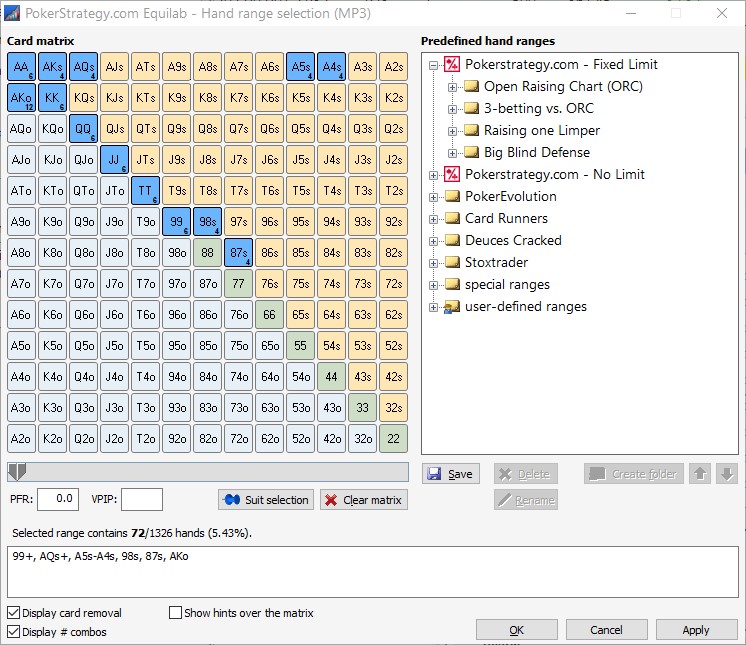Deselect the A5s hand cell
746x645 pixels.
pyautogui.click(x=301, y=67)
